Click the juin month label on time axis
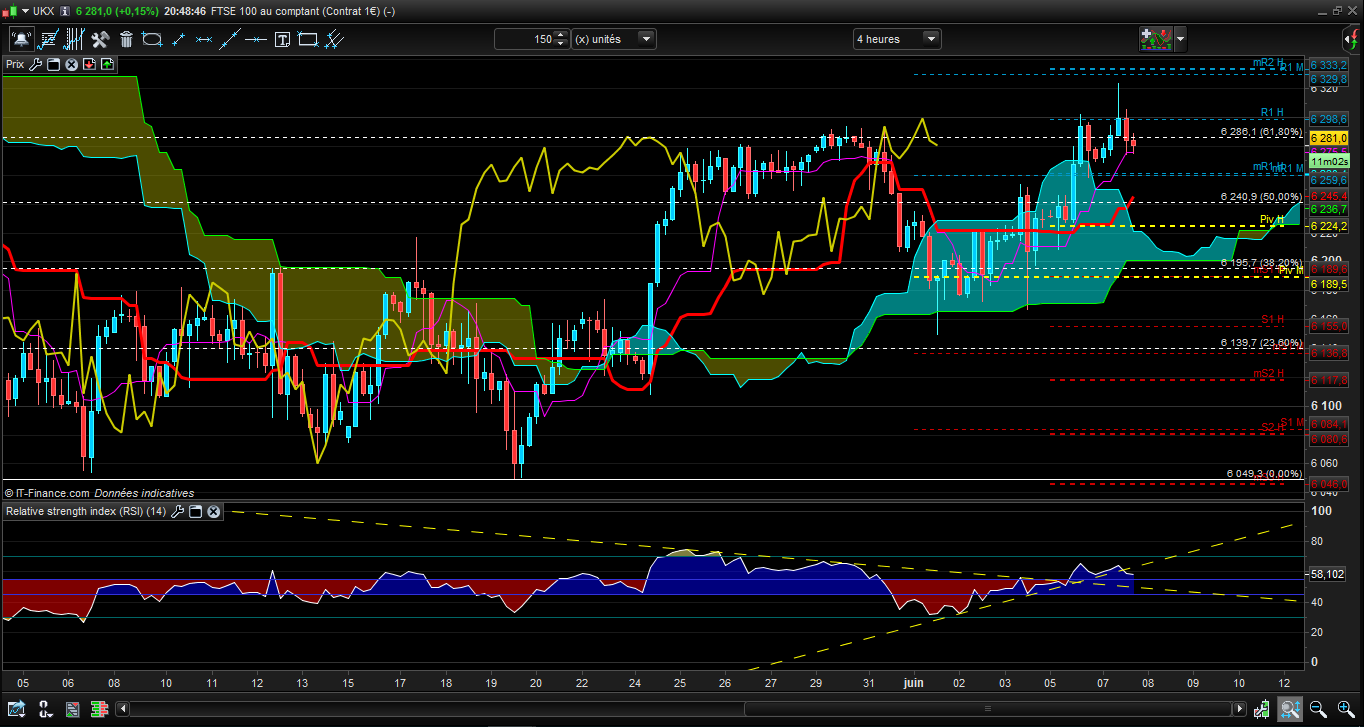This screenshot has height=727, width=1364. [x=915, y=683]
